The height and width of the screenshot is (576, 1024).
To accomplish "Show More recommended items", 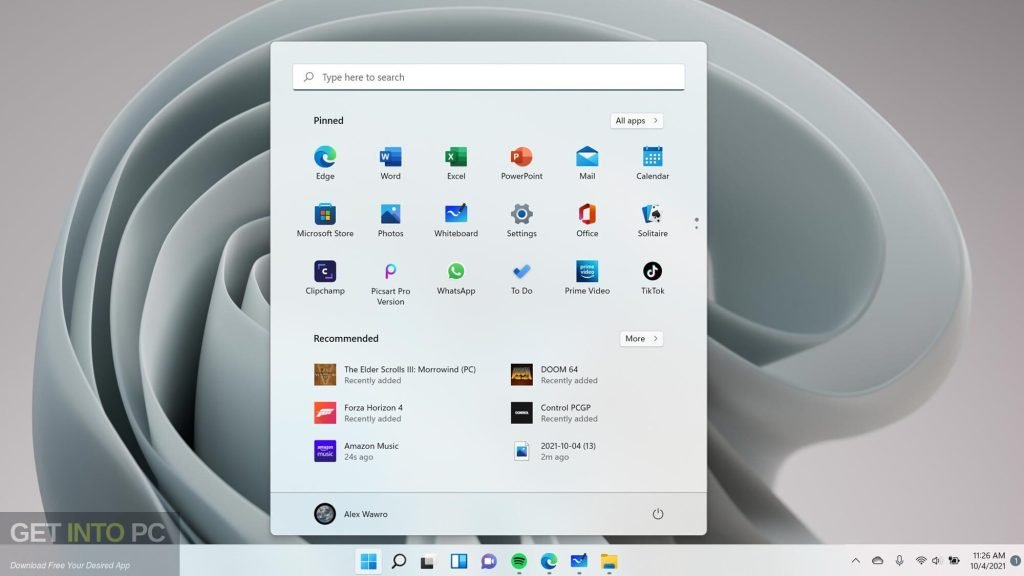I will click(x=640, y=338).
